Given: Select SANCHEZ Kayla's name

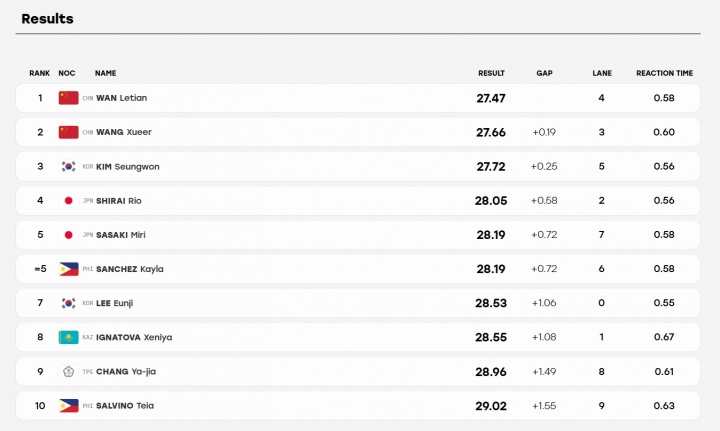Looking at the screenshot, I should [x=129, y=269].
